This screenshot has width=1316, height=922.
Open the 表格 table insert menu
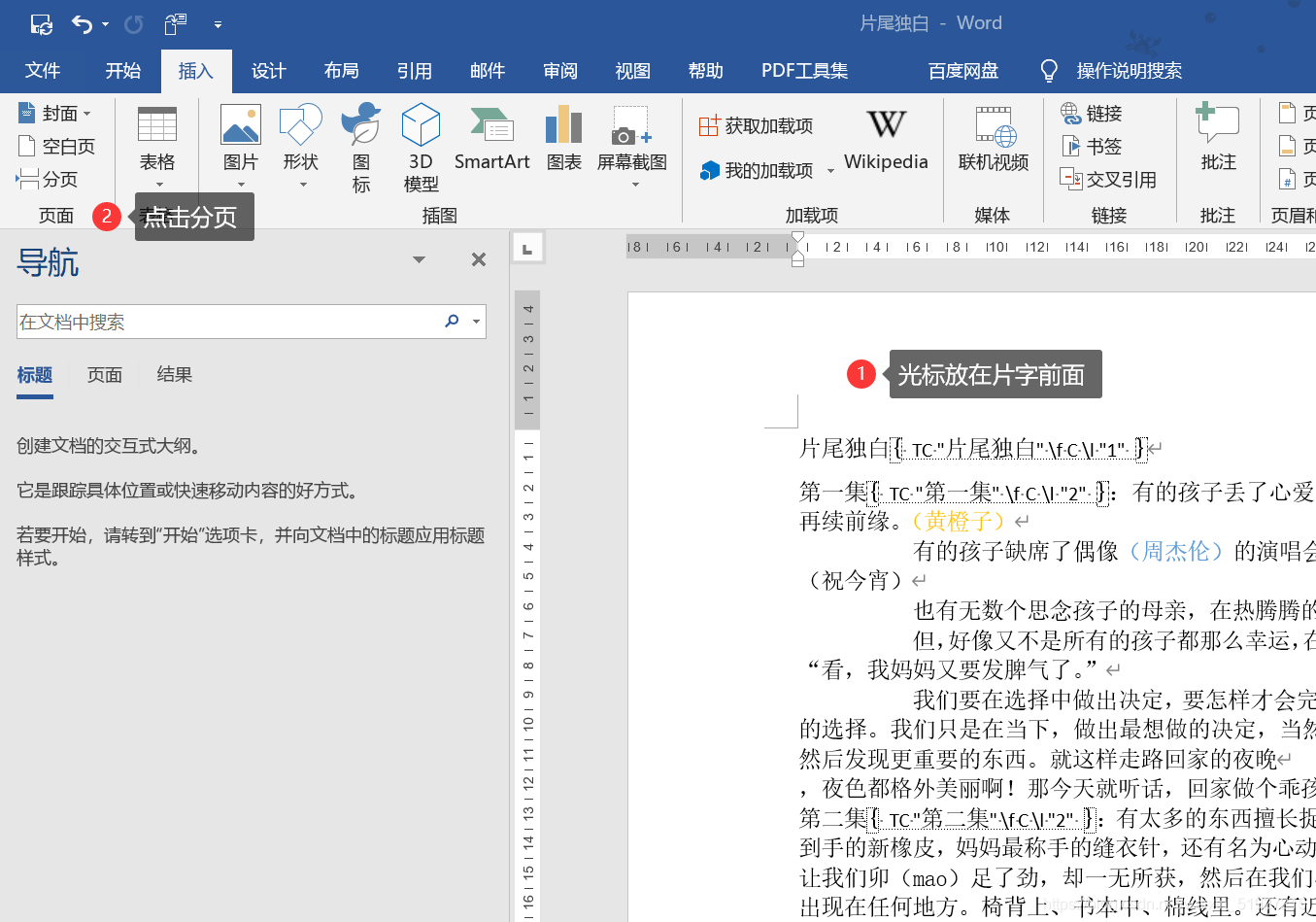pos(157,147)
